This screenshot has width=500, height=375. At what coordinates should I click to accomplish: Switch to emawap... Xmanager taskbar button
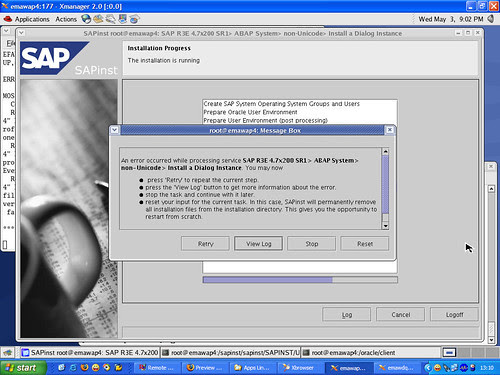pos(348,368)
